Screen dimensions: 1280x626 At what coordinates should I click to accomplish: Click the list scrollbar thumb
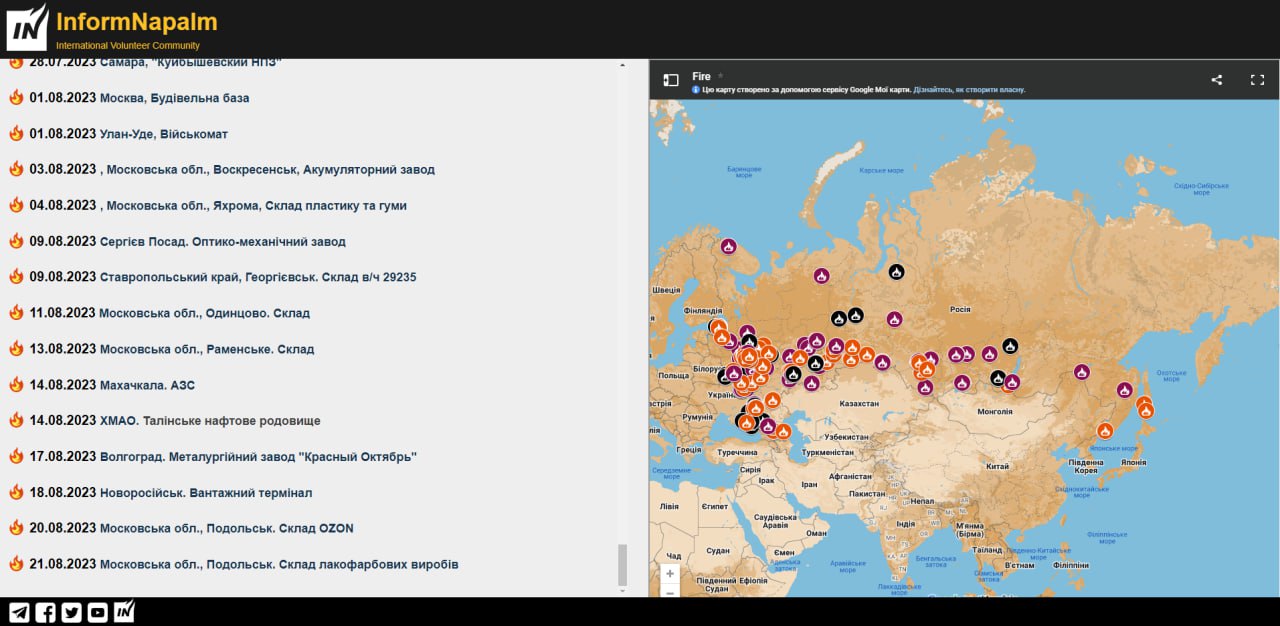tap(623, 565)
